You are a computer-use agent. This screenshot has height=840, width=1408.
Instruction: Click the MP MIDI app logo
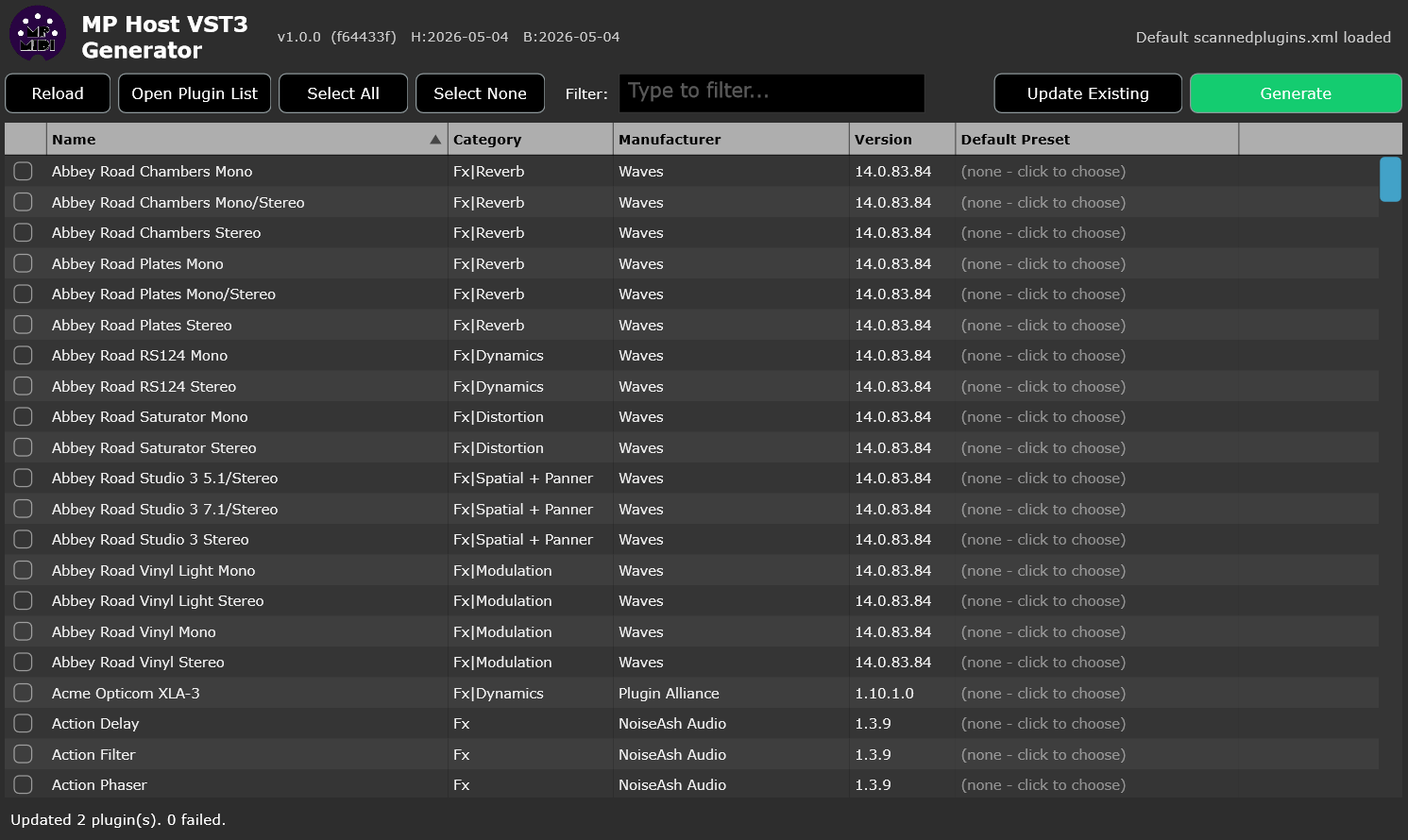point(38,33)
